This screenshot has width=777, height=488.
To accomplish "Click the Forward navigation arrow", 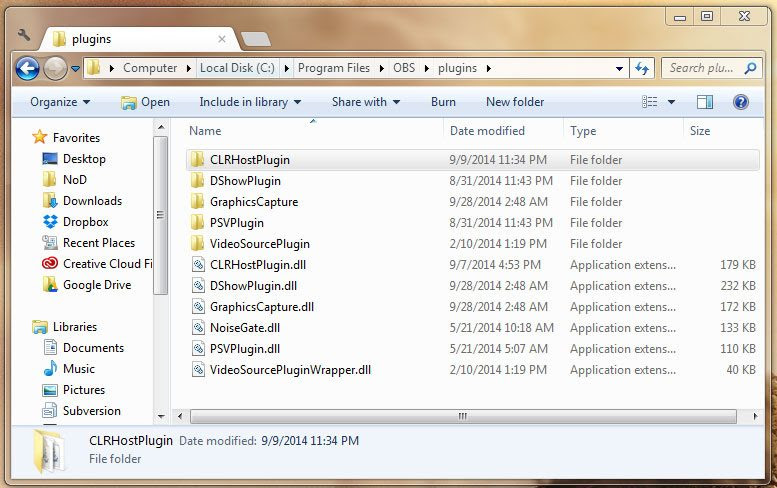I will [x=55, y=69].
